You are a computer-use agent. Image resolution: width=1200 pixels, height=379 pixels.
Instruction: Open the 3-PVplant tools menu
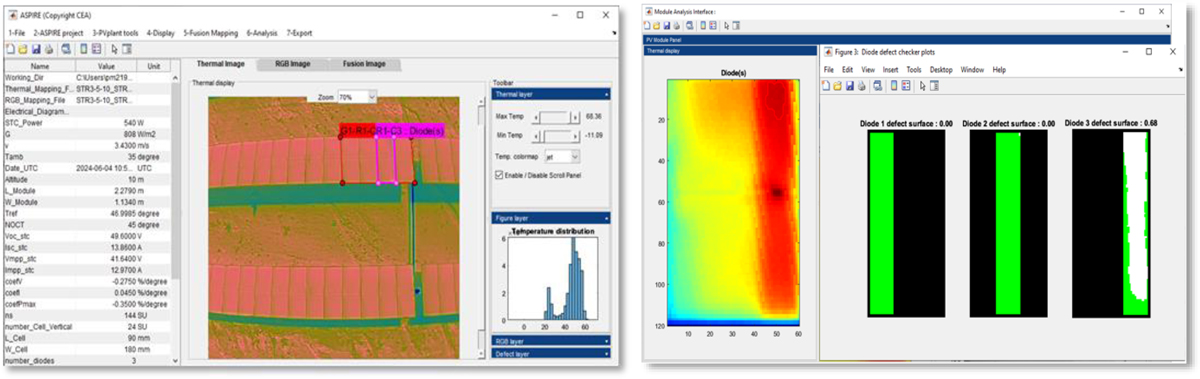(115, 33)
